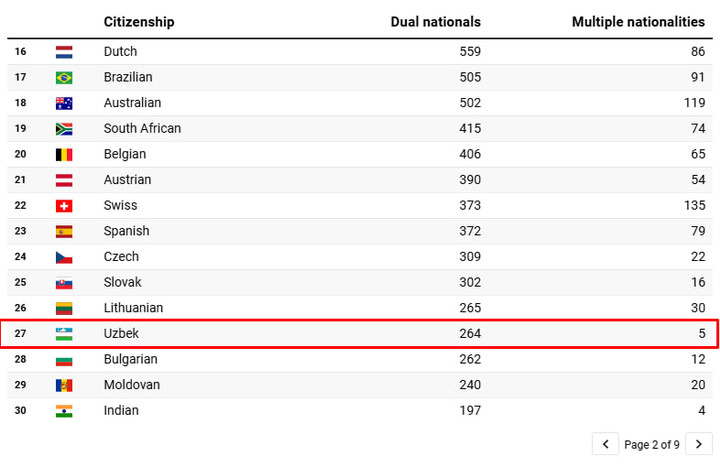This screenshot has height=467, width=720.
Task: Click the Moldovan flag icon
Action: click(x=64, y=385)
